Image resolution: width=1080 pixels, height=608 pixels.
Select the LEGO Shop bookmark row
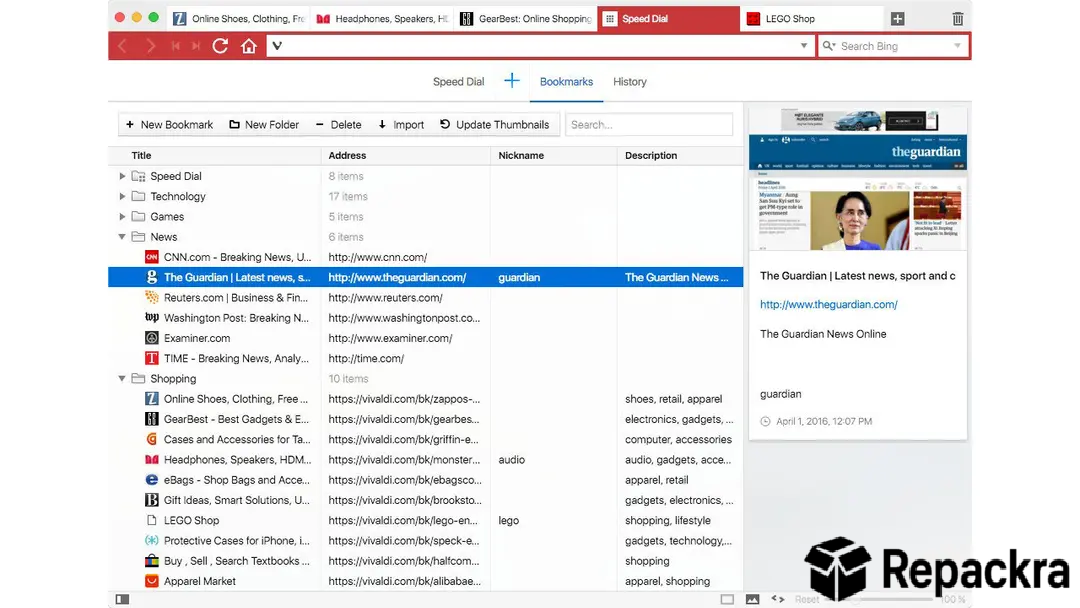426,521
